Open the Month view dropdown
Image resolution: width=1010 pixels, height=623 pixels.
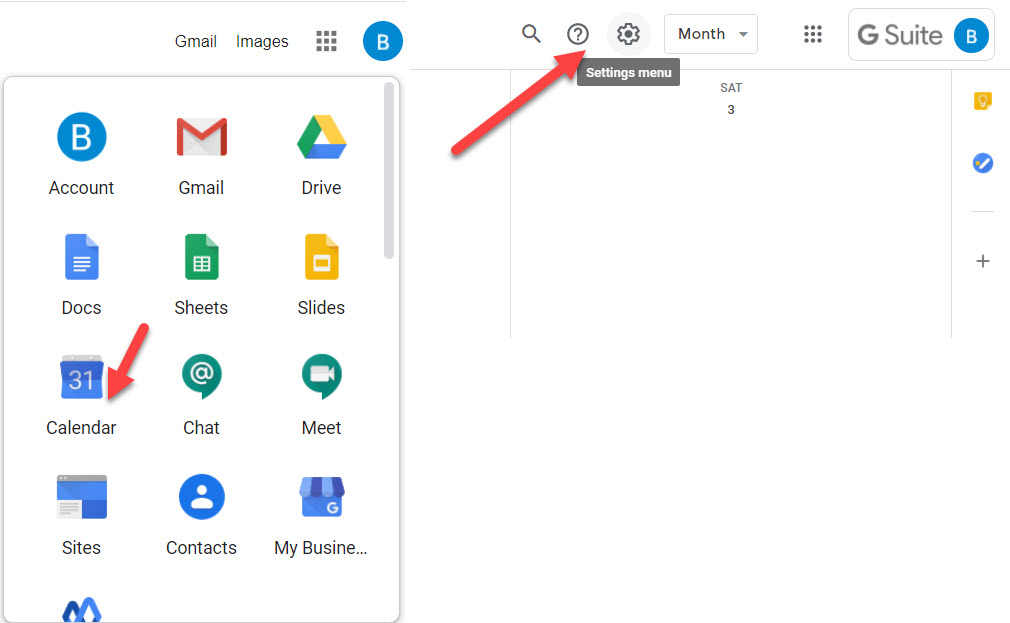711,33
